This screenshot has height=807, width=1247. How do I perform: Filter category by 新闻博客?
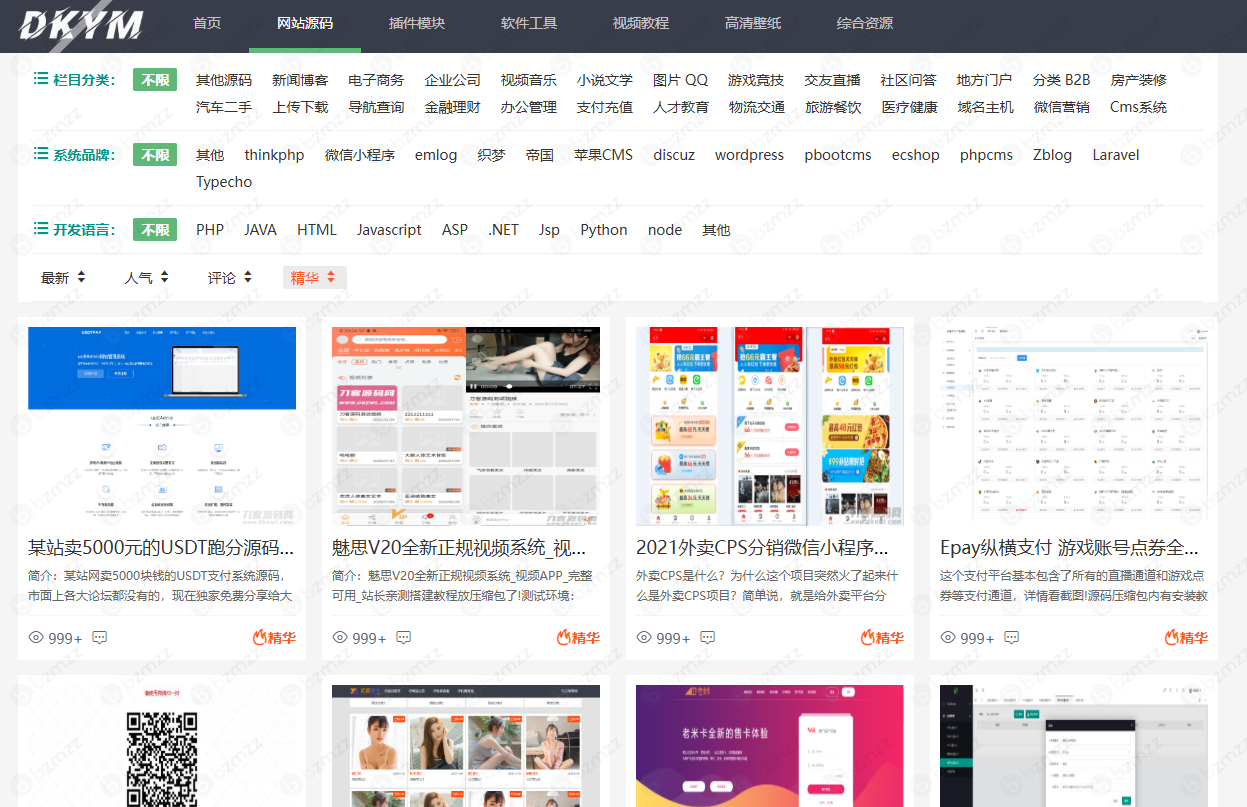point(300,80)
